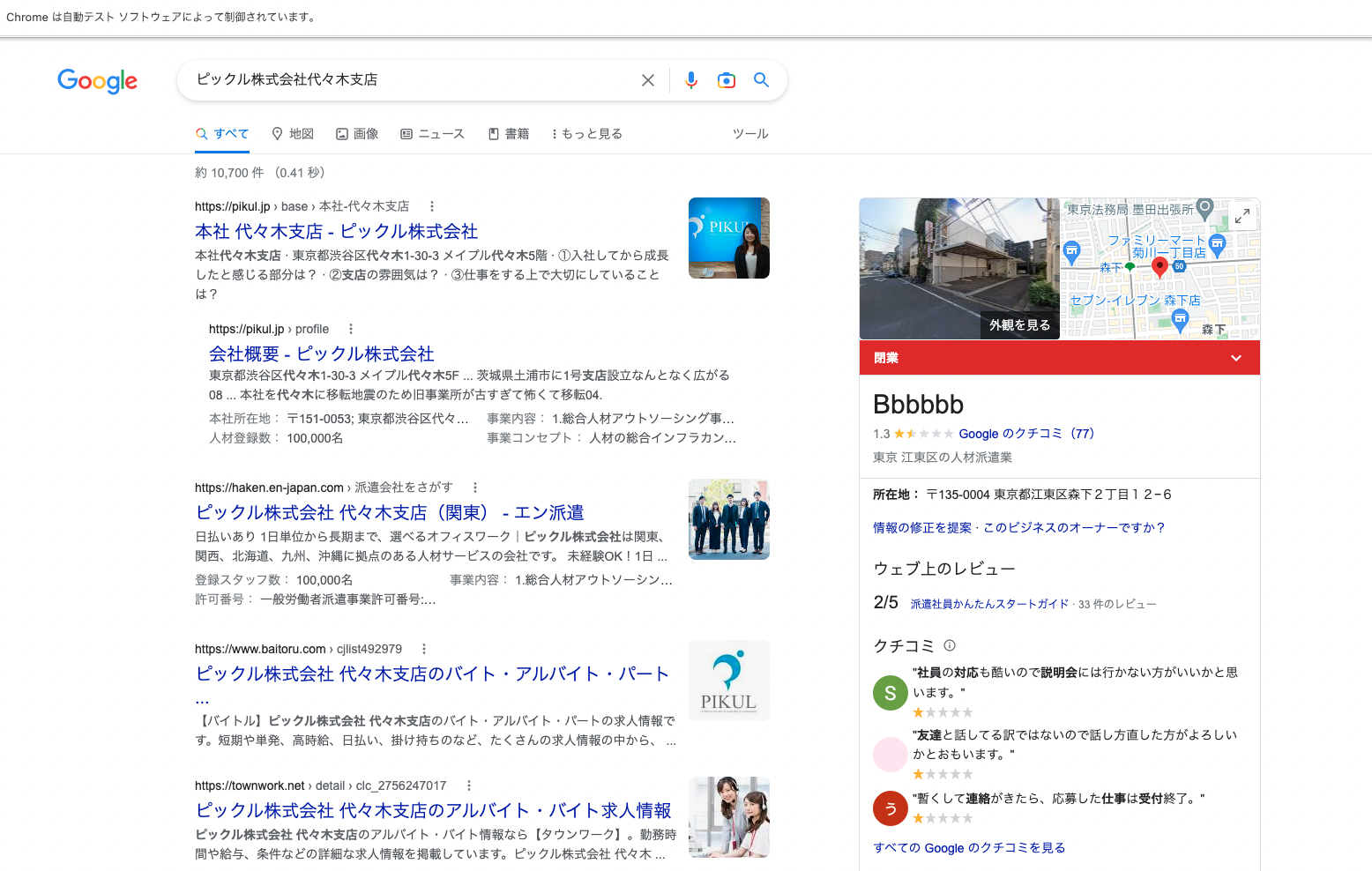Open options for townwork.net result

click(x=469, y=785)
